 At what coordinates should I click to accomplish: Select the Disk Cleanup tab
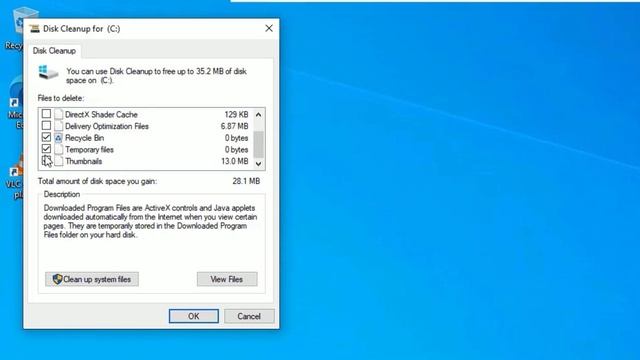54,51
